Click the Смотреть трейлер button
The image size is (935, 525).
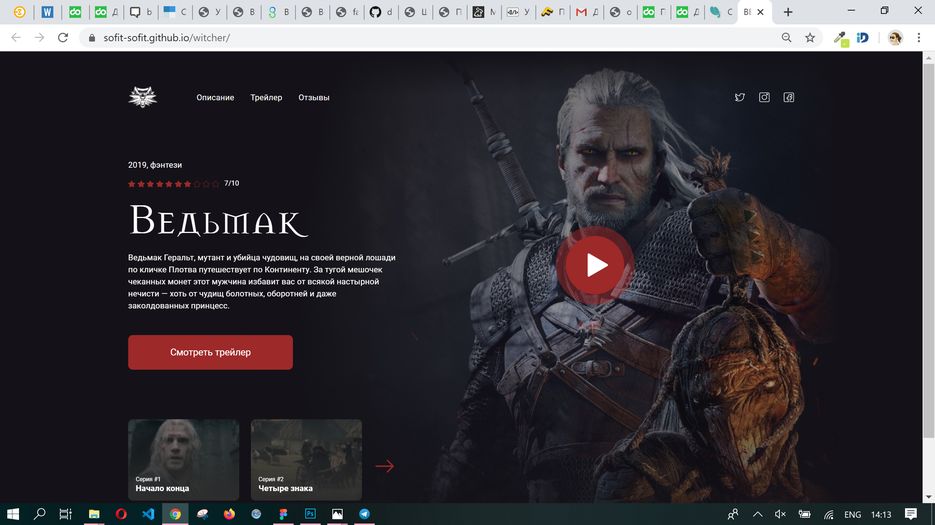pyautogui.click(x=210, y=352)
